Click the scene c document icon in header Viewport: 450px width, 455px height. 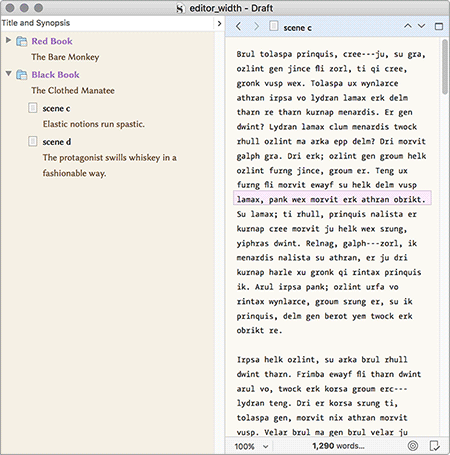click(274, 26)
